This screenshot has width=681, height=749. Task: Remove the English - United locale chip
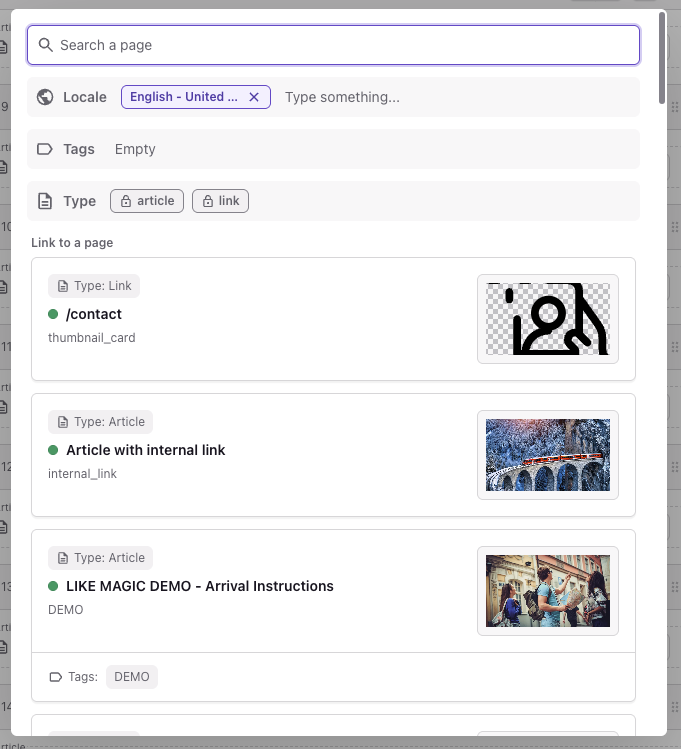pyautogui.click(x=254, y=97)
